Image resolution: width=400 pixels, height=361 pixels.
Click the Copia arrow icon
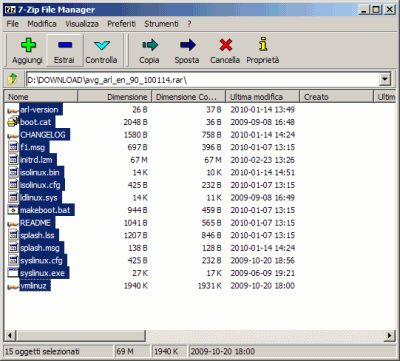[x=150, y=45]
